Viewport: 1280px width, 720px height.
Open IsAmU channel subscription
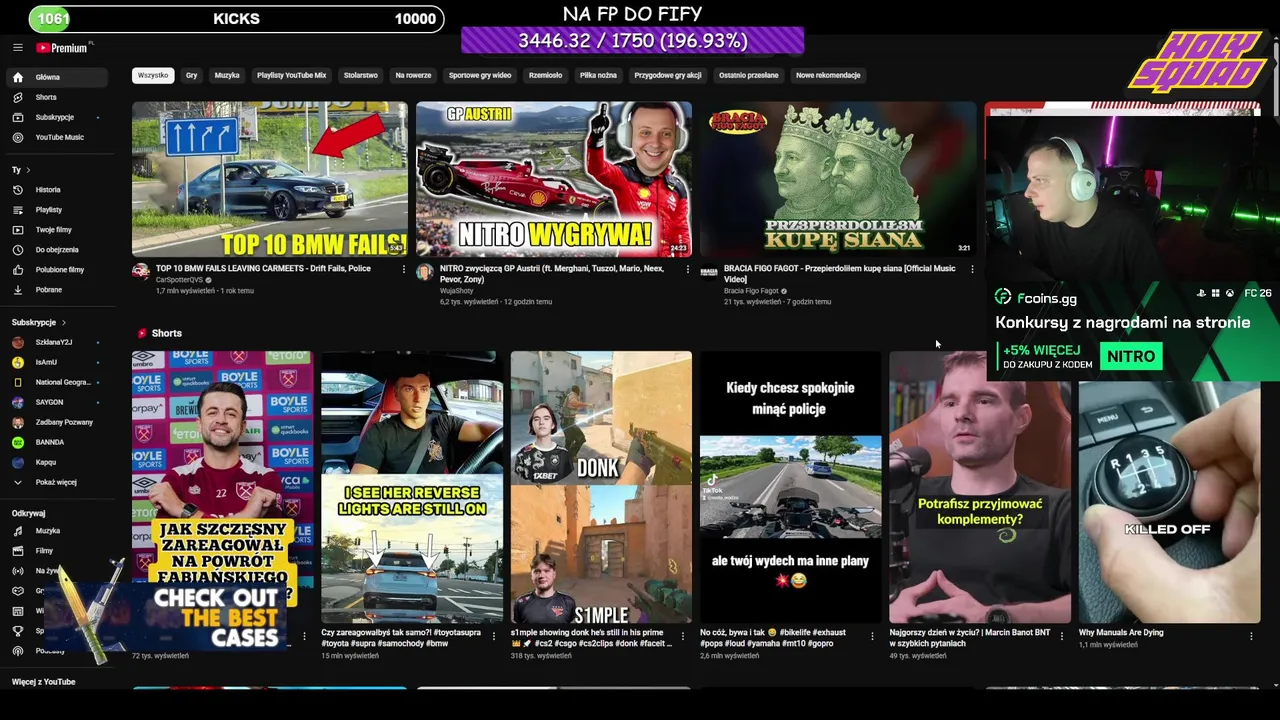[56, 362]
